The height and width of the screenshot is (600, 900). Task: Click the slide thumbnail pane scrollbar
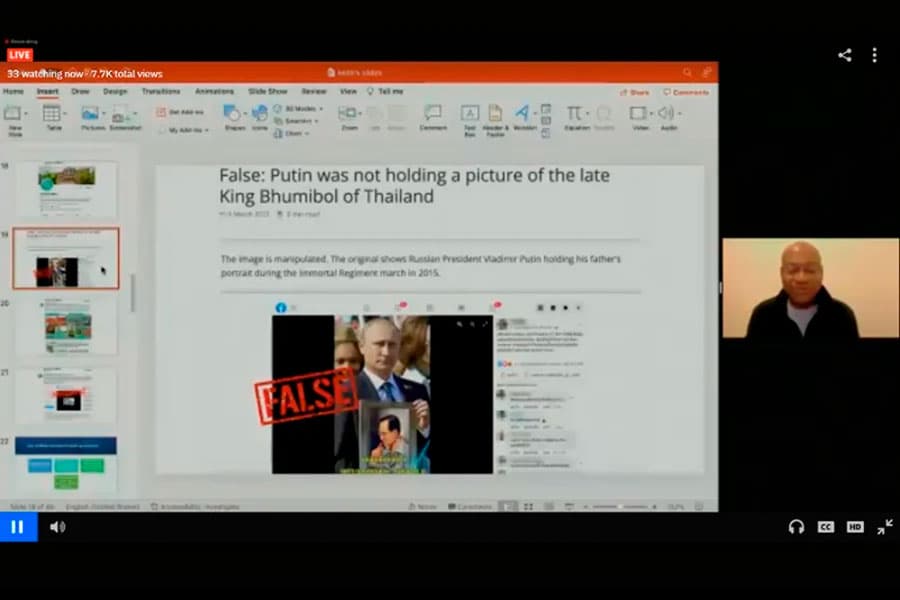click(133, 293)
